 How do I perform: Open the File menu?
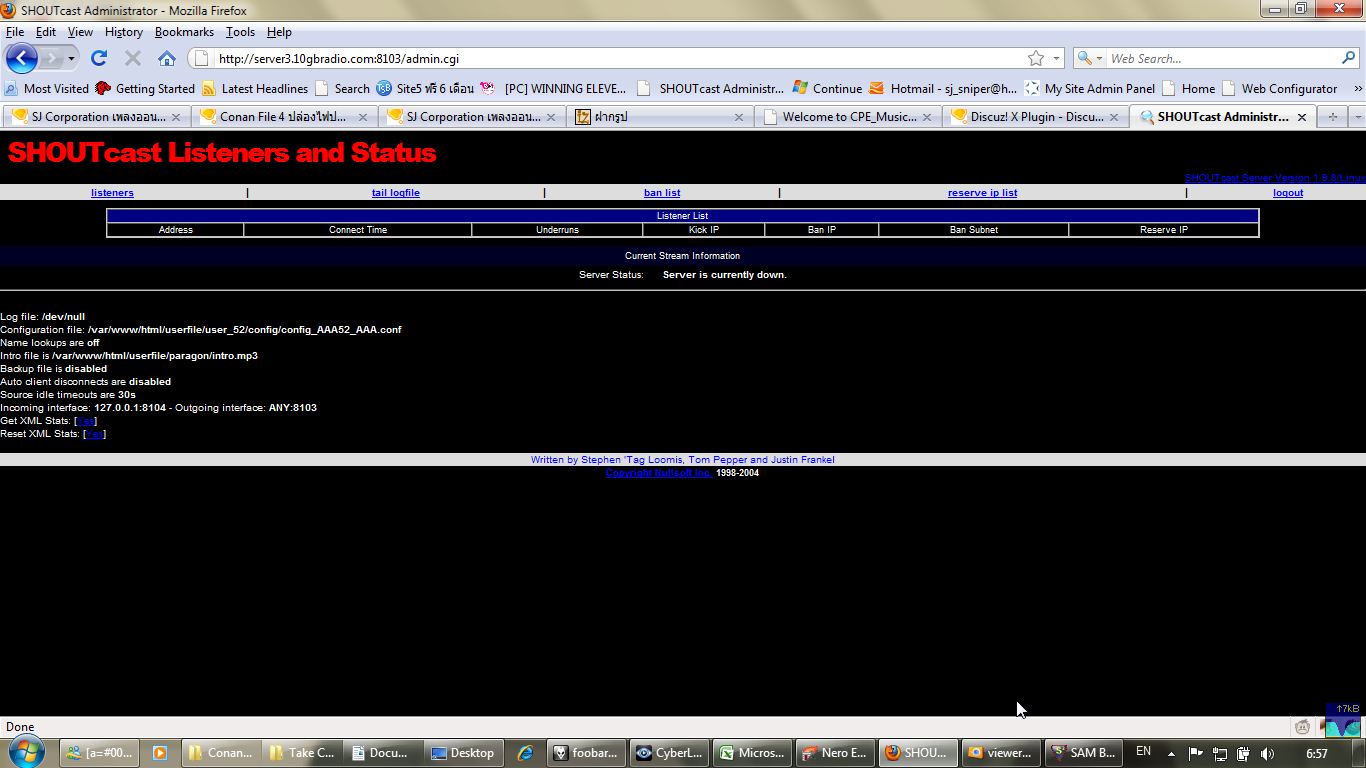(15, 32)
